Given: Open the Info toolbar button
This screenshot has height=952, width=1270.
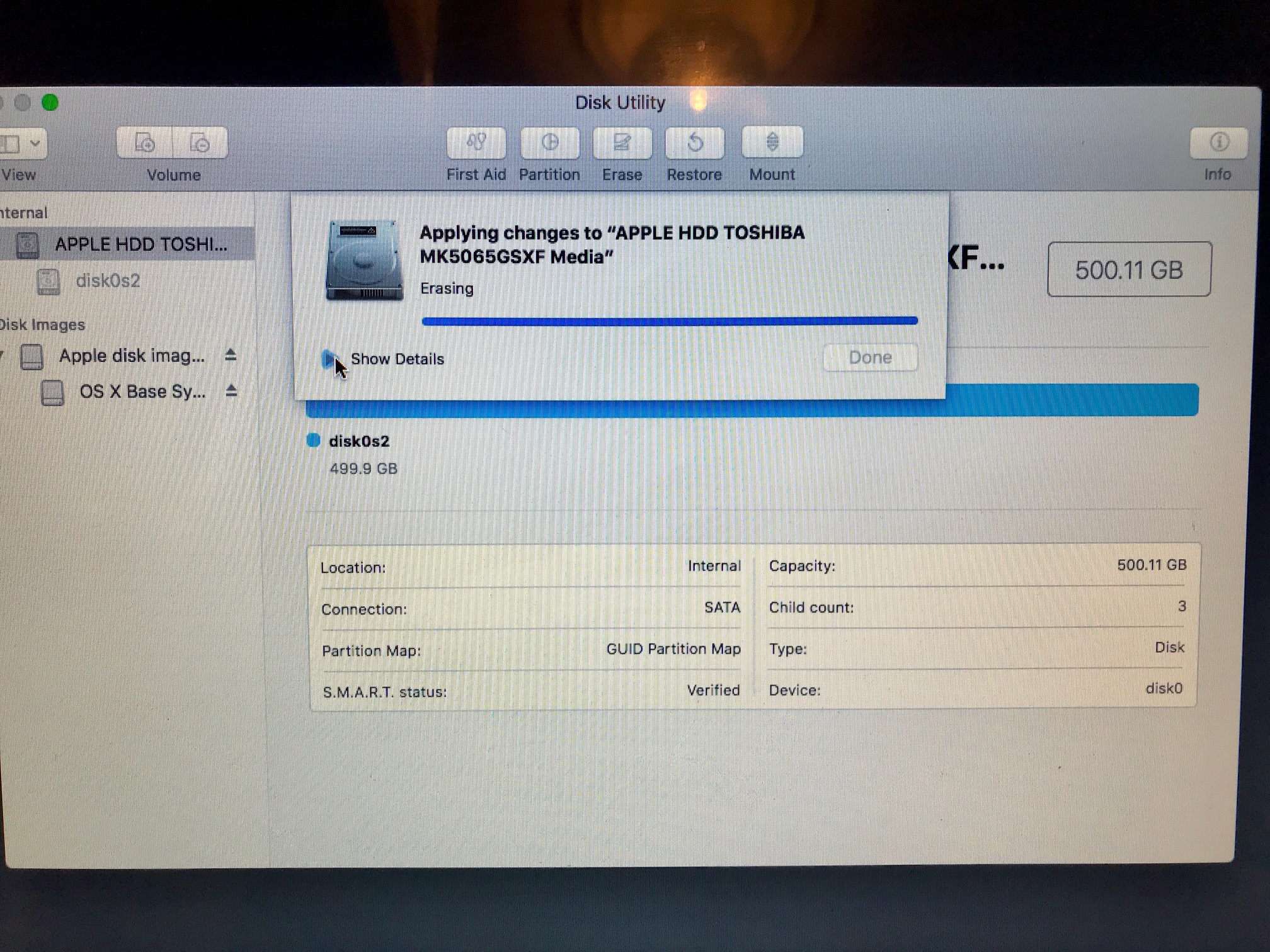Looking at the screenshot, I should (x=1218, y=142).
